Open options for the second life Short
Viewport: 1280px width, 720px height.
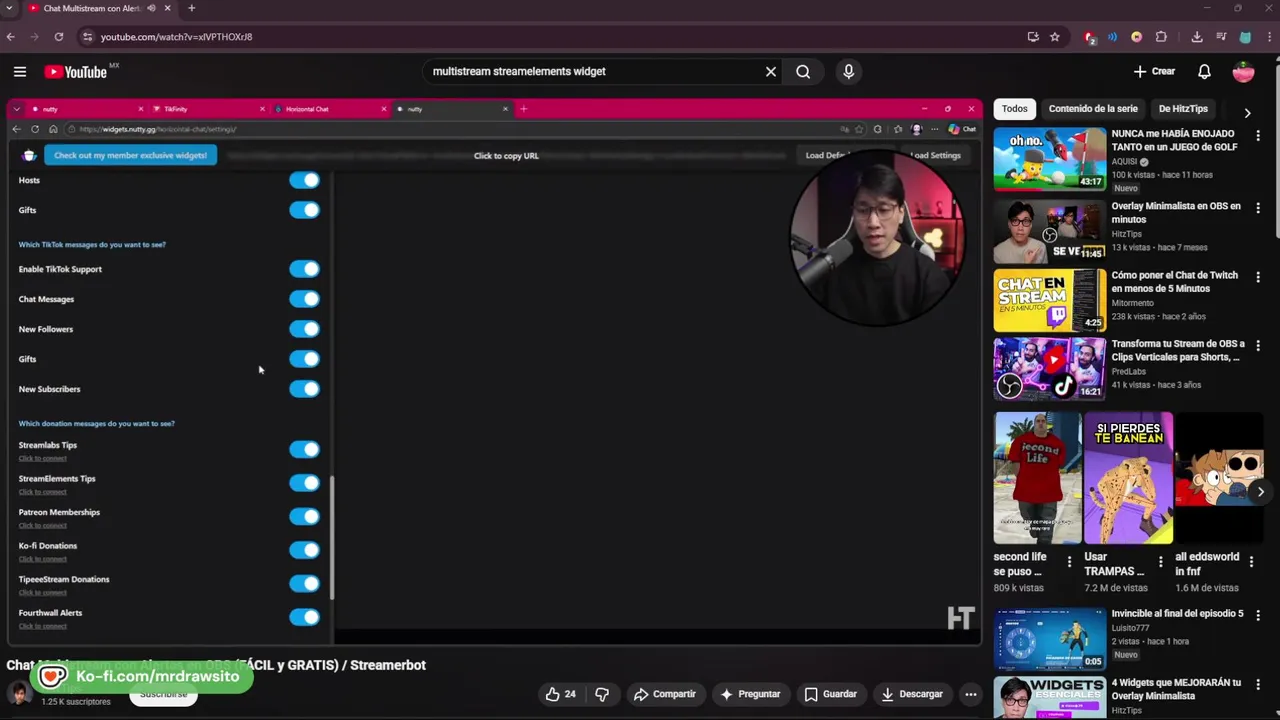(x=1069, y=561)
